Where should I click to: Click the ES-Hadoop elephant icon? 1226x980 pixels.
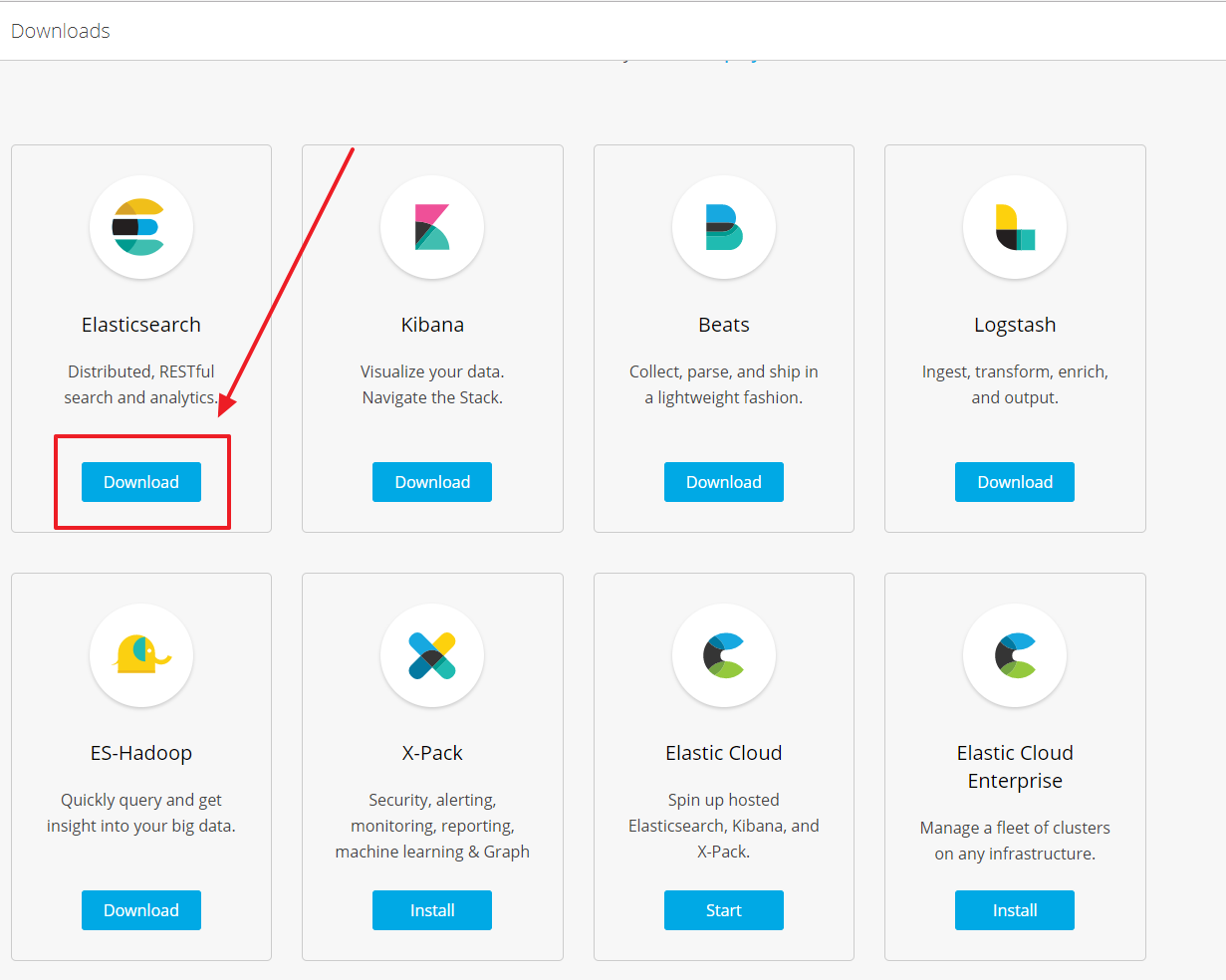[140, 655]
